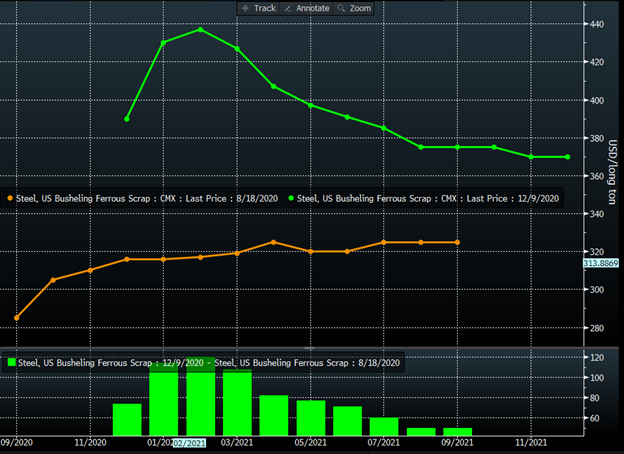Click the last orange data point on right
Screen dimensions: 624x454
coord(458,242)
